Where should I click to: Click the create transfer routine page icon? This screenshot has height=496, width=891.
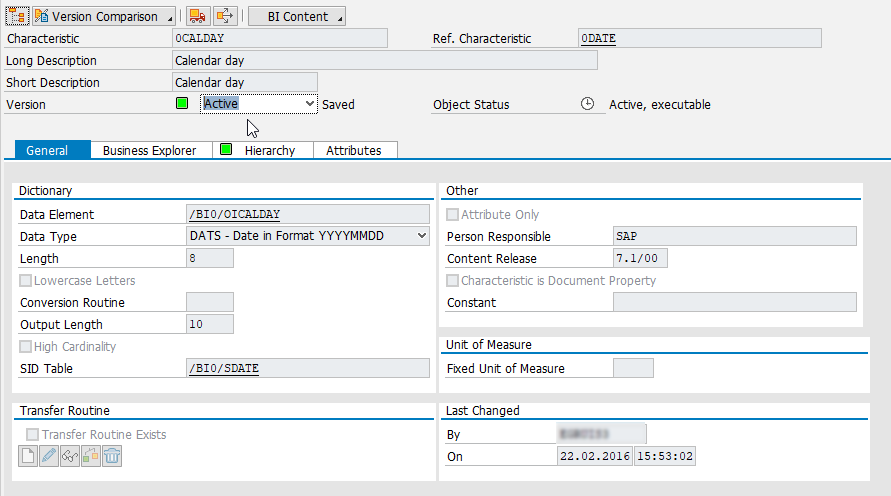[30, 457]
